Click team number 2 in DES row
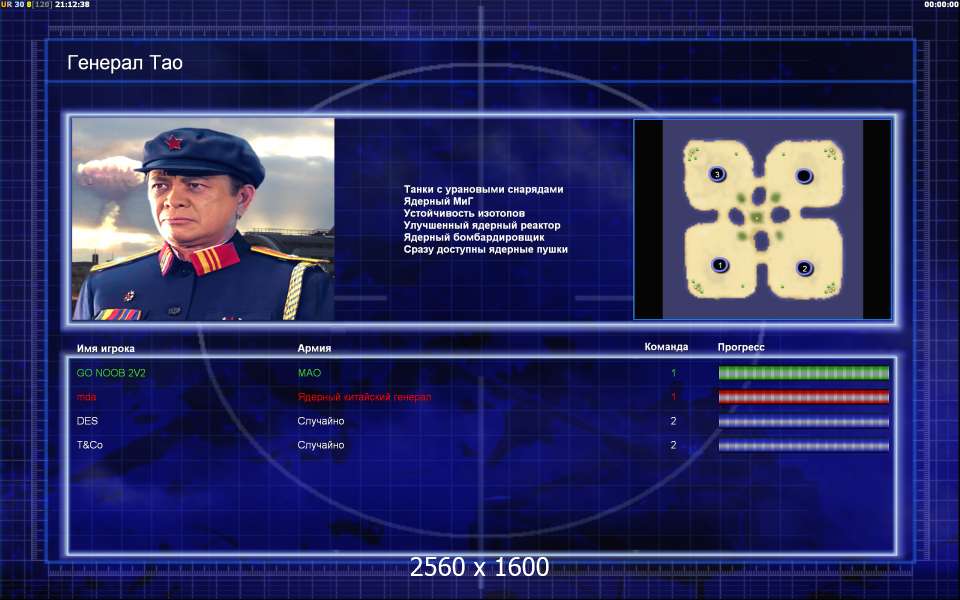Screen dimensions: 960x600 (673, 421)
